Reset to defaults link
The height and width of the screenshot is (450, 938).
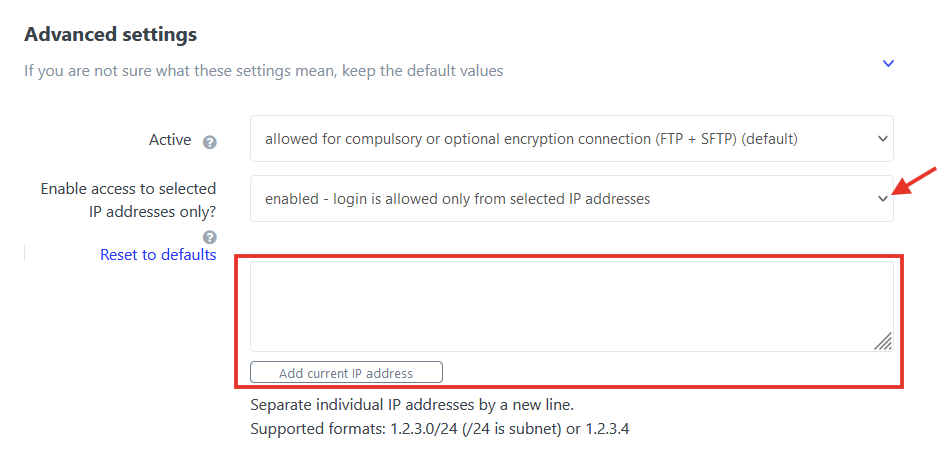pos(158,255)
